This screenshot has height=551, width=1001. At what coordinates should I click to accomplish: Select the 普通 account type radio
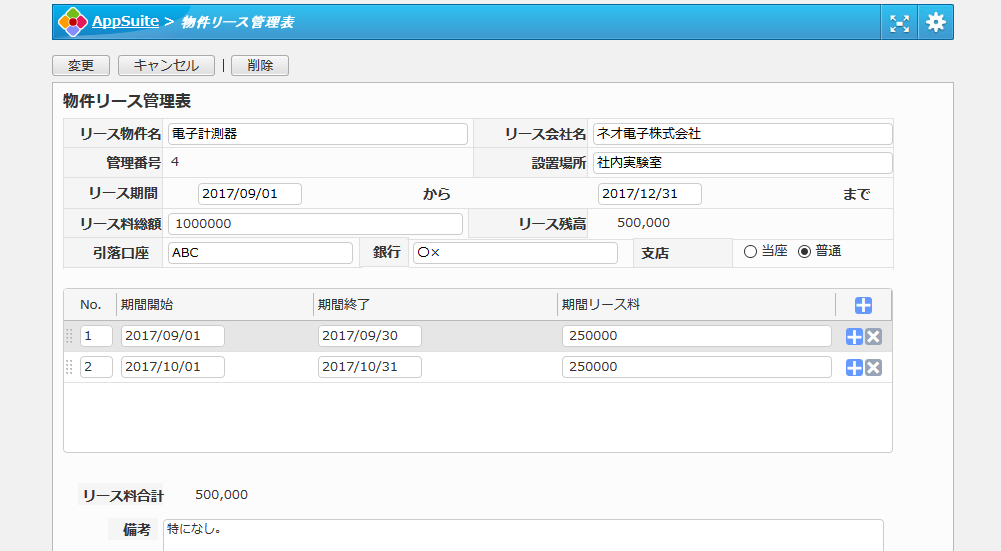804,252
